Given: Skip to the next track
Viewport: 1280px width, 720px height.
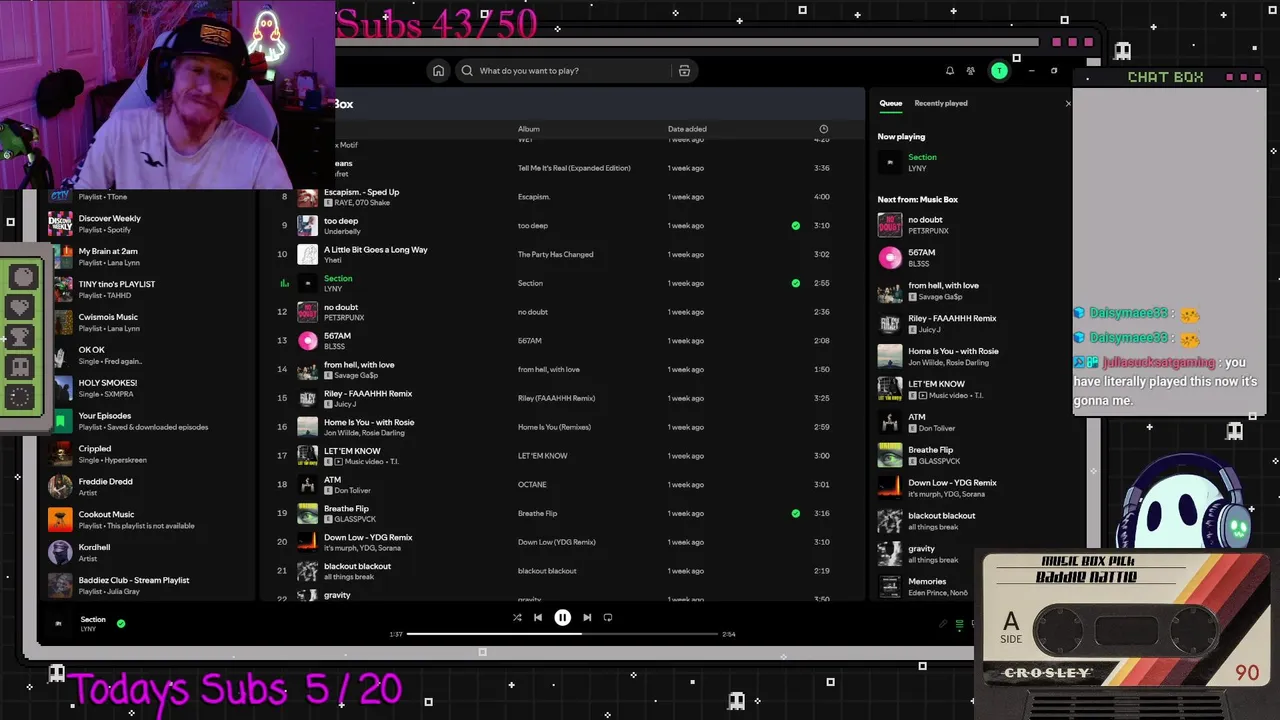Looking at the screenshot, I should (587, 618).
